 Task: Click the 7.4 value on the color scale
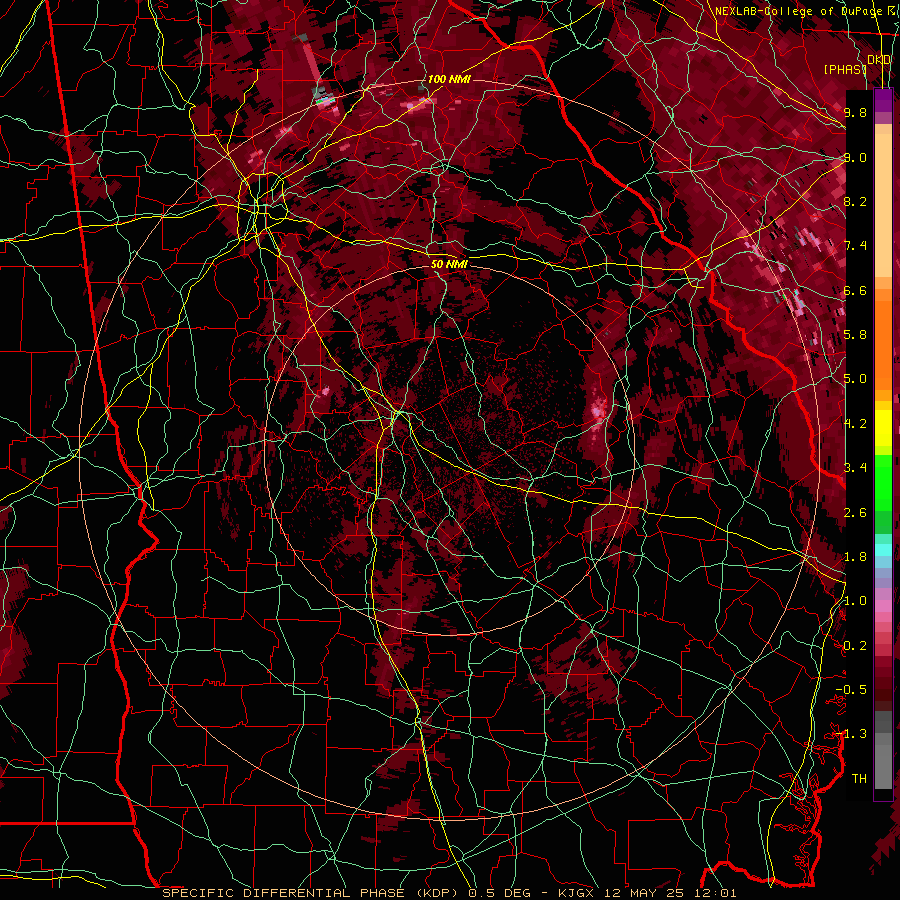click(x=855, y=246)
